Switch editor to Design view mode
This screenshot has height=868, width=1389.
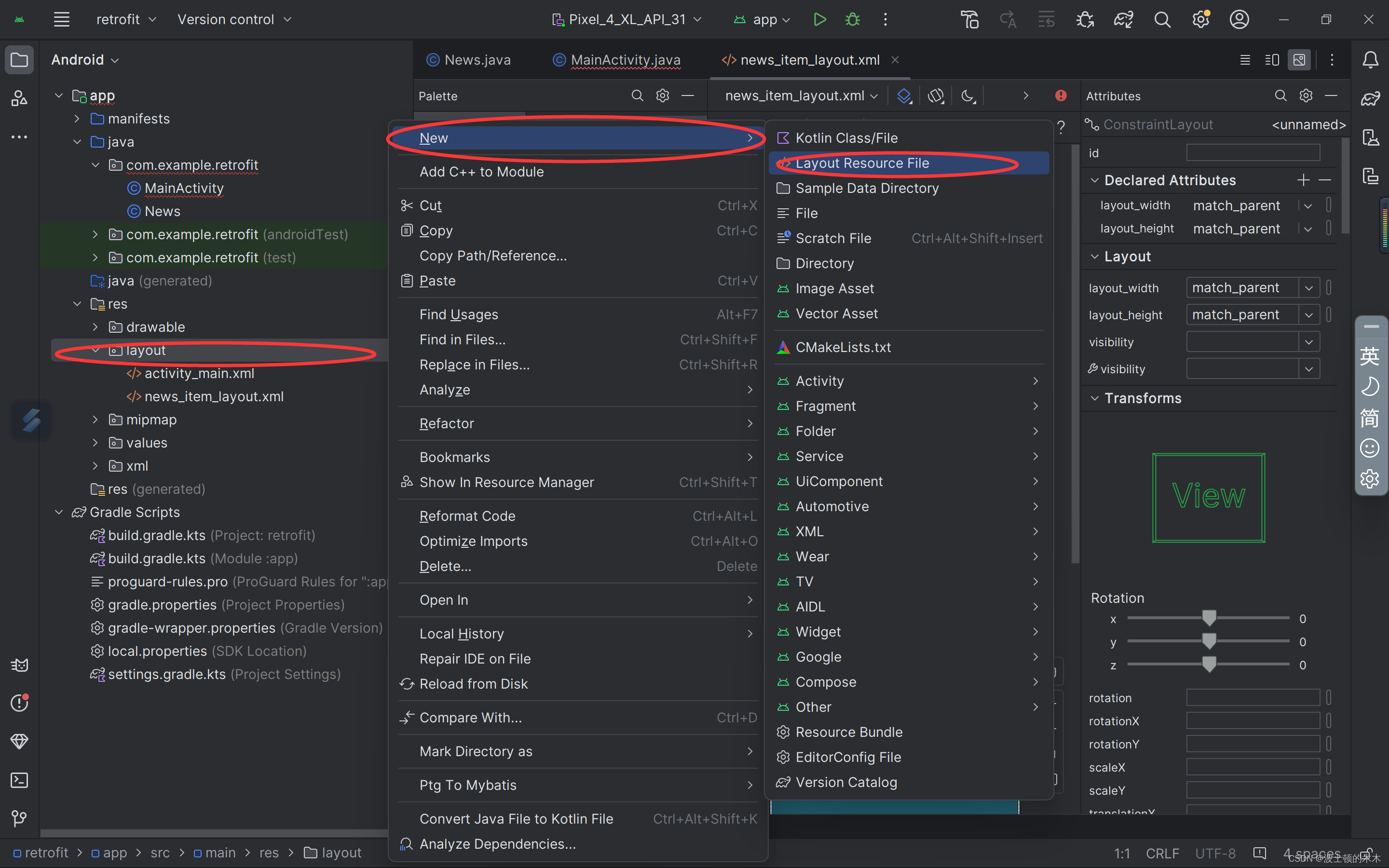[x=1299, y=60]
